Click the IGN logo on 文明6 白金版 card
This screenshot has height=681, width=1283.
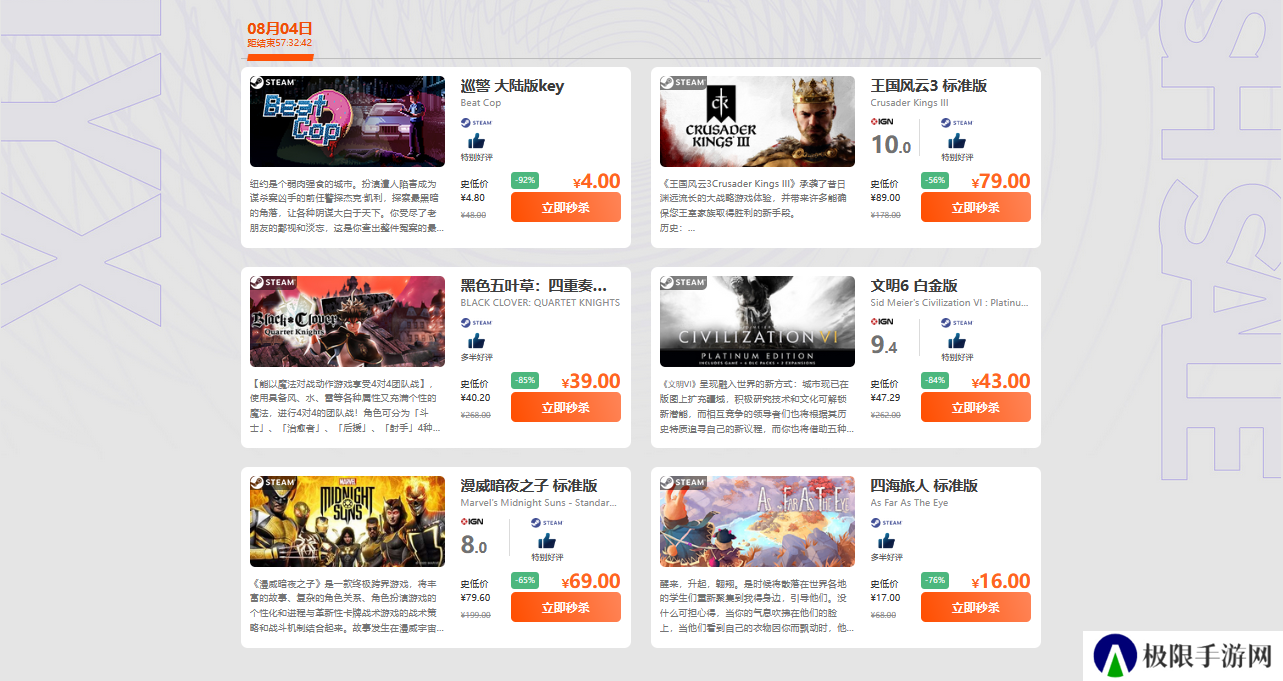(882, 322)
